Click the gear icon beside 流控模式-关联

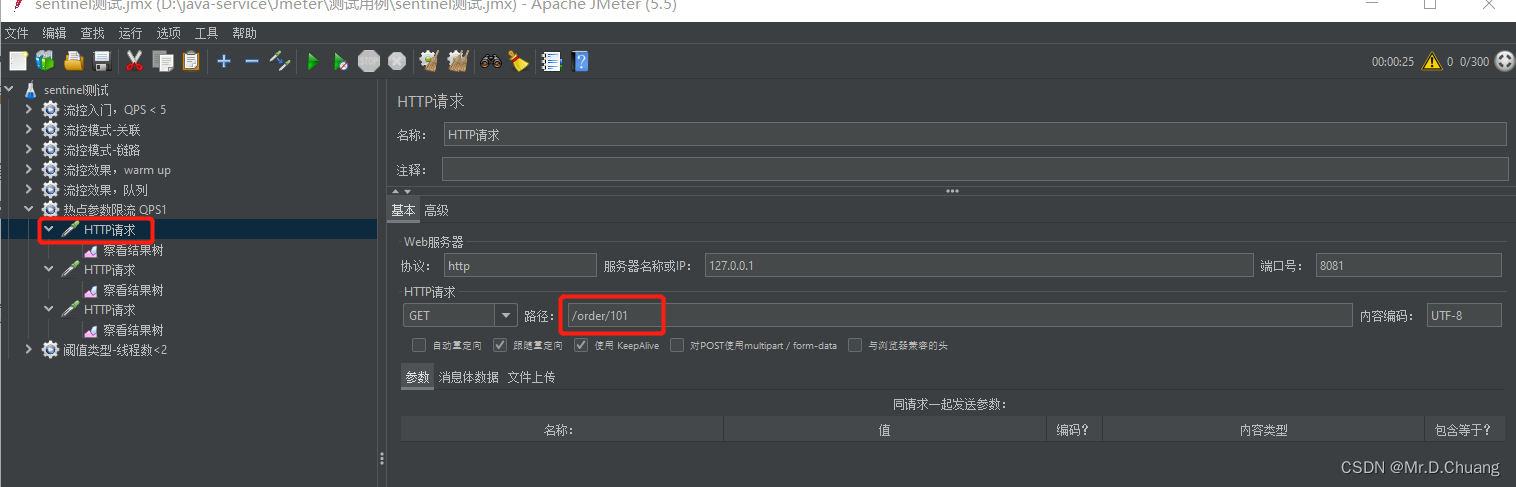click(50, 130)
